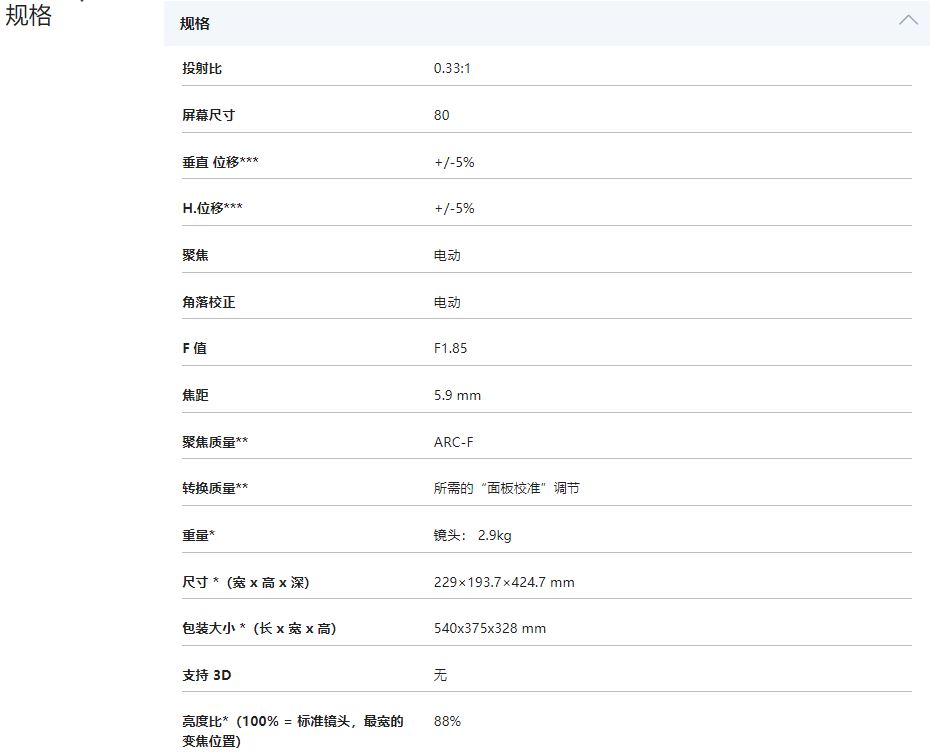
Task: Click the 0.33:1 throw ratio value
Action: coord(451,68)
